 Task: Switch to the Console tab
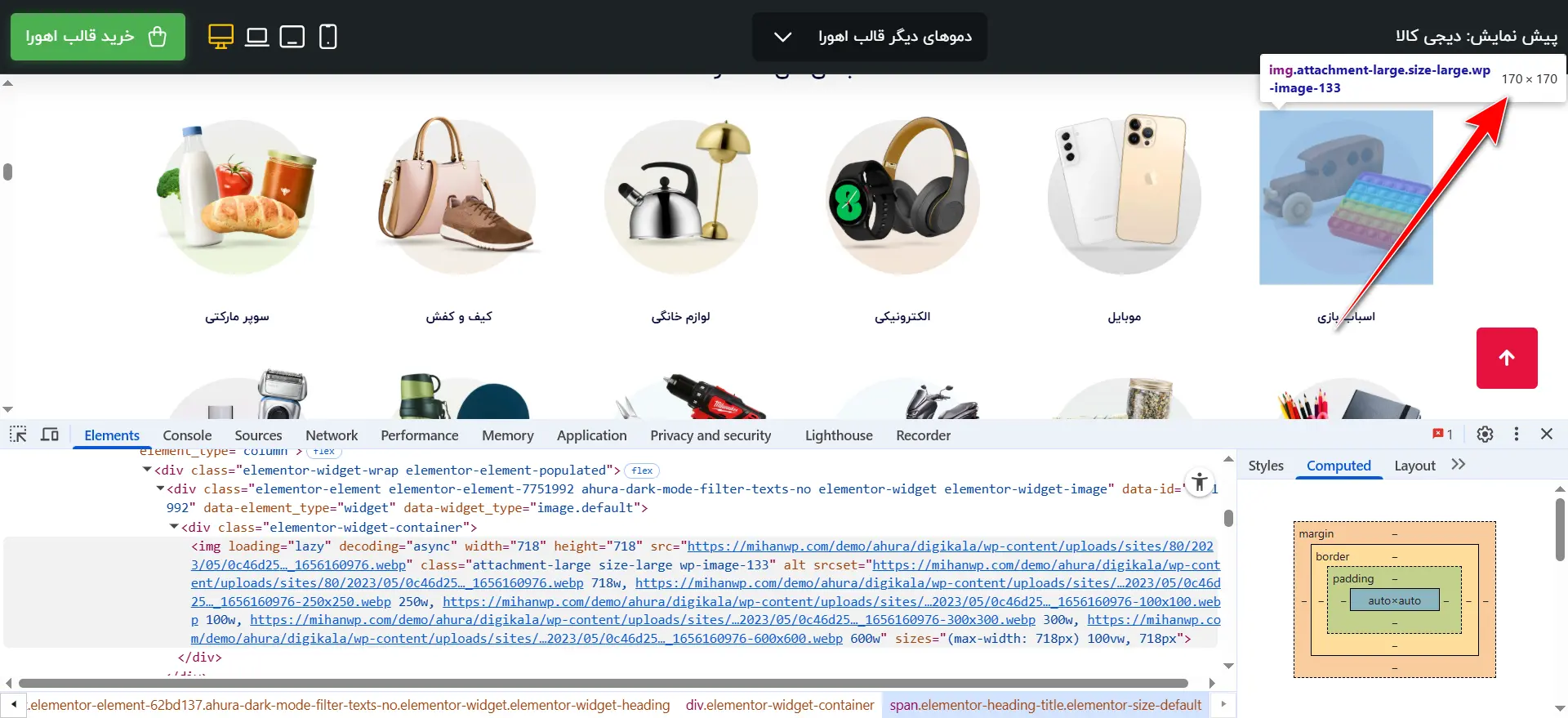(187, 435)
